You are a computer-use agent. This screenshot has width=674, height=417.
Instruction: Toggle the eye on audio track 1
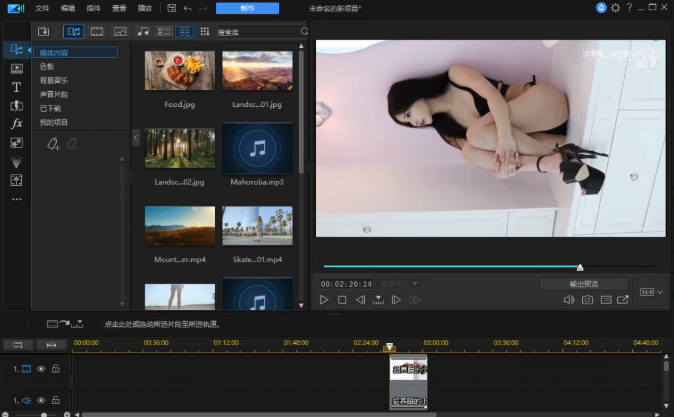point(41,399)
